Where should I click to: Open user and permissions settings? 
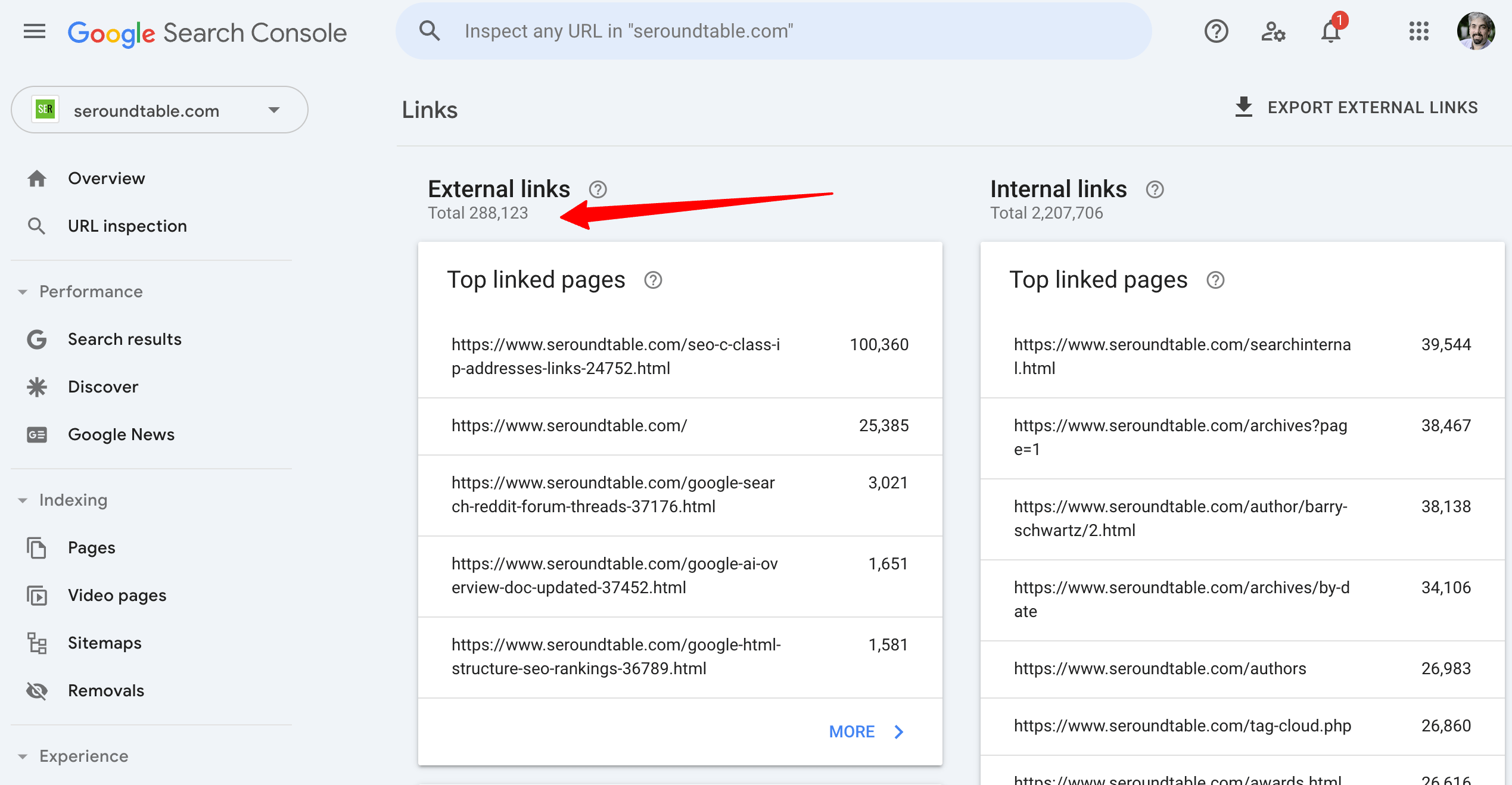point(1274,32)
